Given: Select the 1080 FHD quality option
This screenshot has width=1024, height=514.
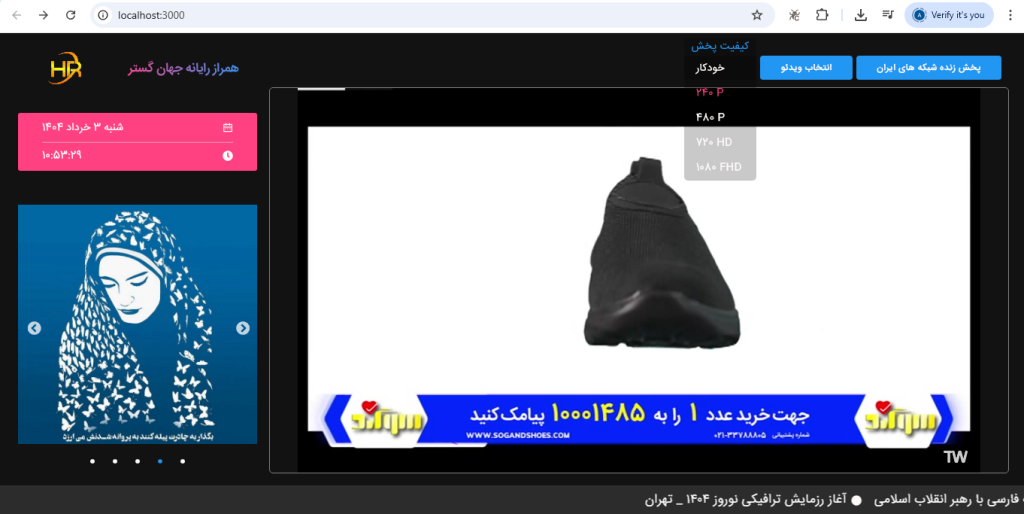Looking at the screenshot, I should tap(720, 167).
